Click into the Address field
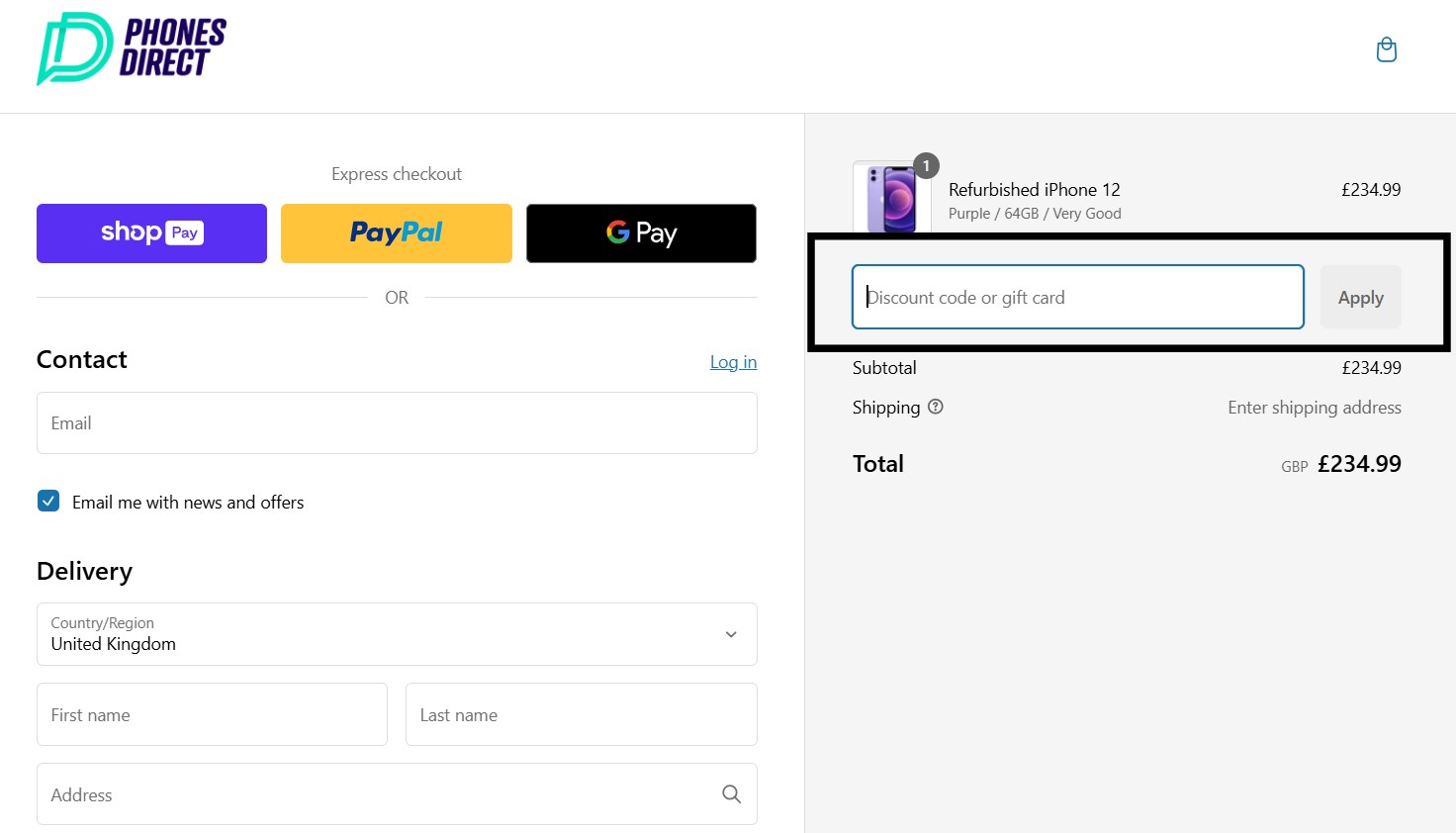This screenshot has height=833, width=1456. point(397,793)
